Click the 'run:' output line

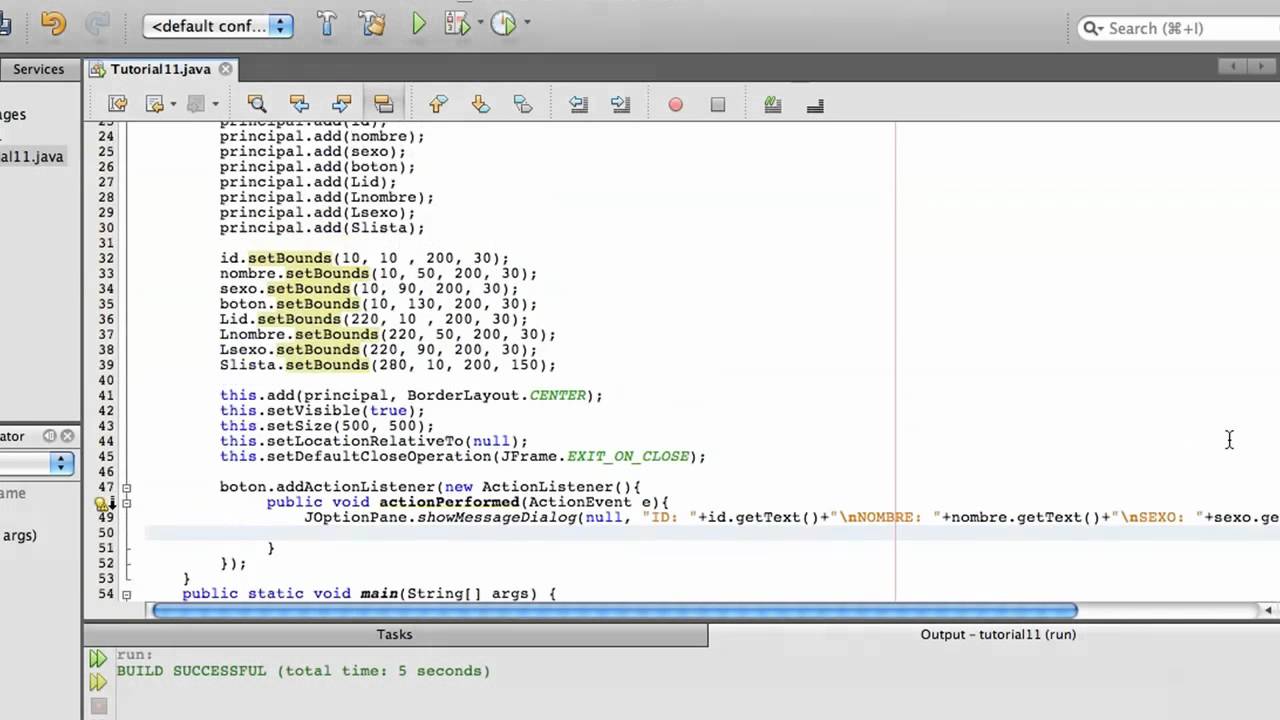click(x=135, y=655)
